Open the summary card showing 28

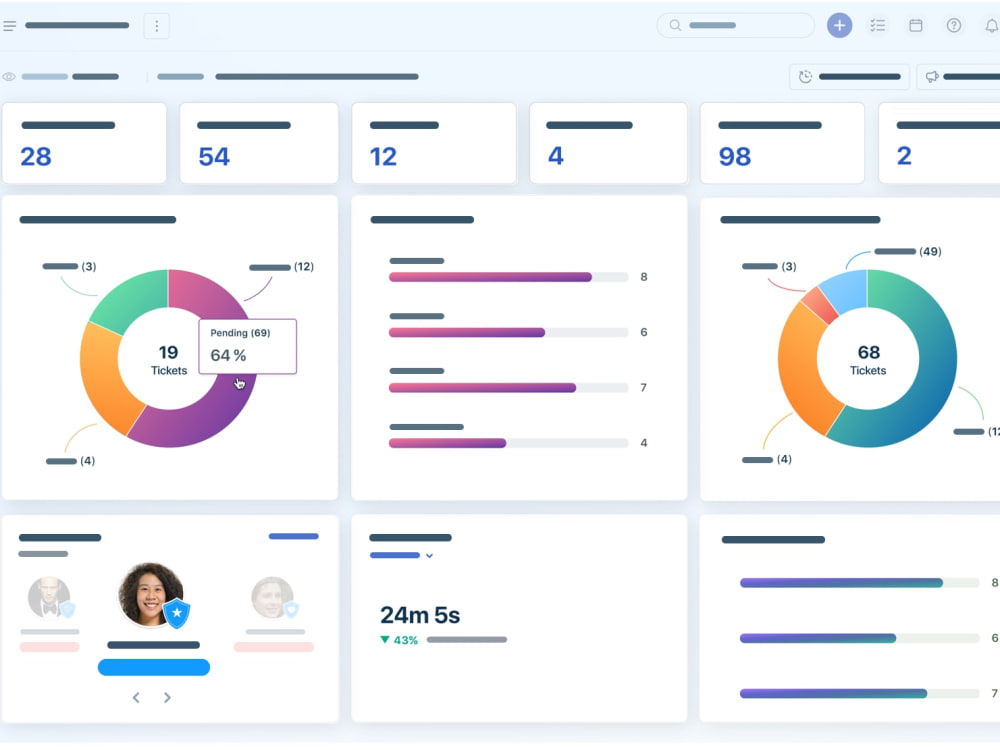(x=84, y=143)
